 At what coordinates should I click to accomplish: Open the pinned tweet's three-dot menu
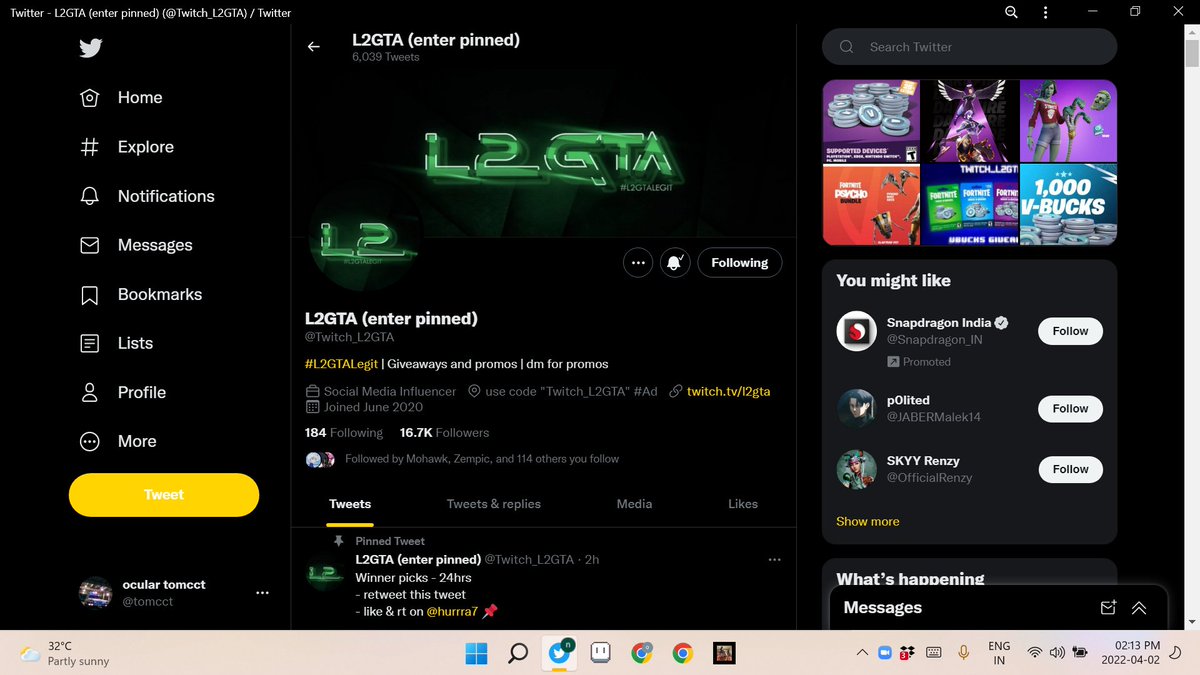[x=774, y=560]
